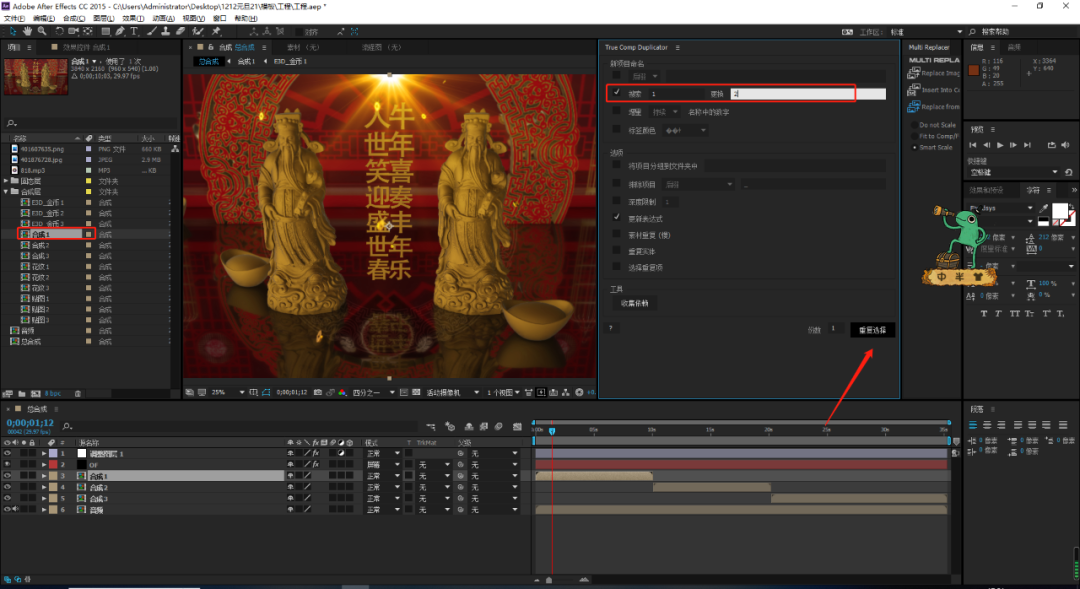Take a snapshot with the camera icon
1080x589 pixels.
pos(318,393)
